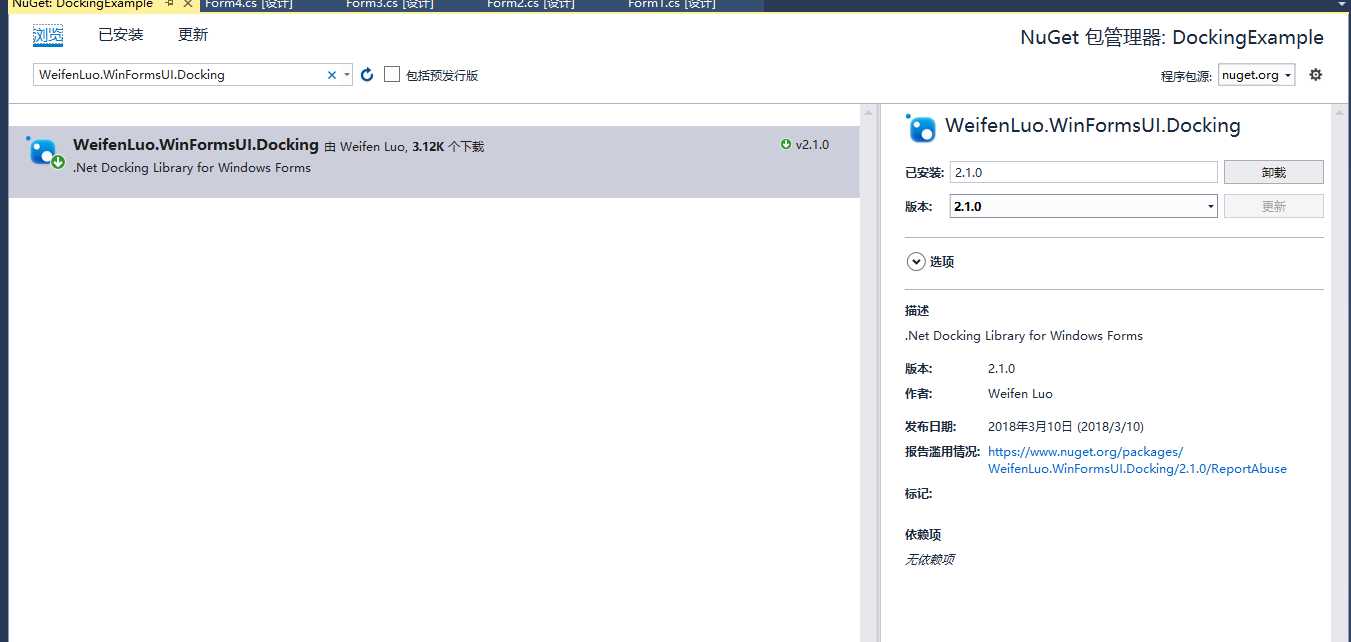Open the 程序包源 nuget.org dropdown
1351x642 pixels.
1257,75
